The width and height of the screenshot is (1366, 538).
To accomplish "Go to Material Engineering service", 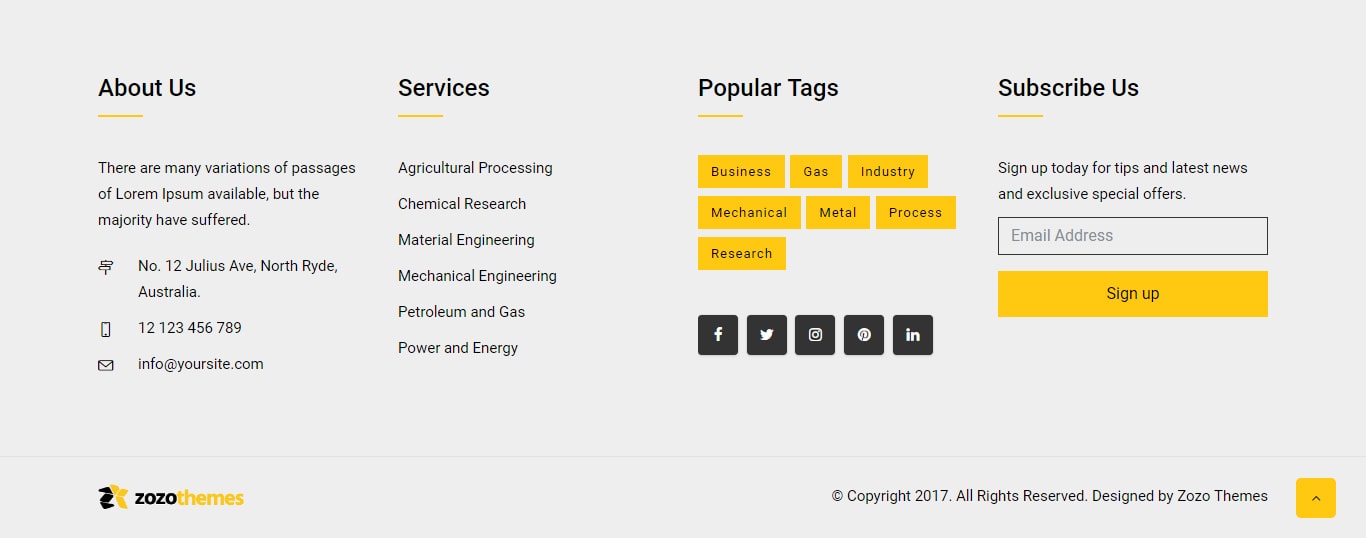I will click(x=466, y=240).
